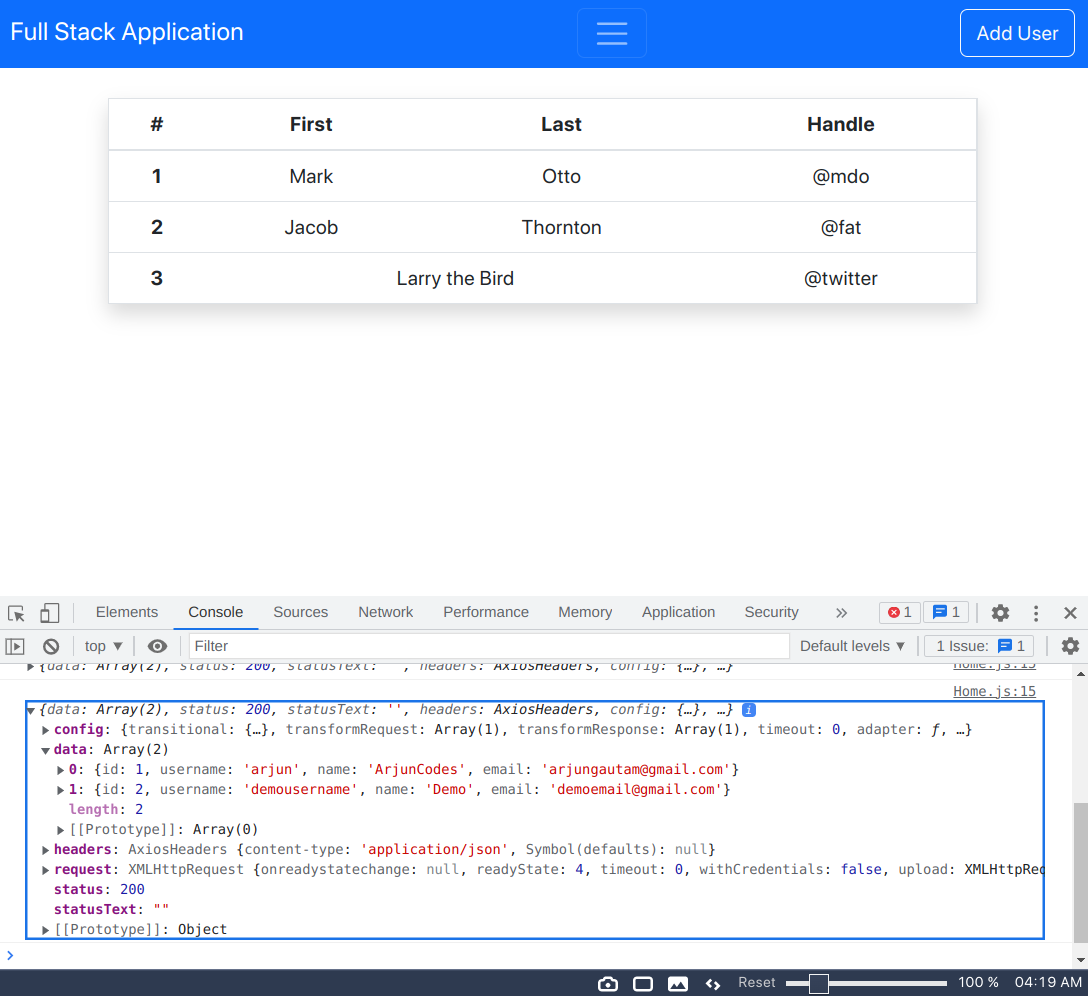Click the image icon in status bar
Image resolution: width=1088 pixels, height=996 pixels.
(x=678, y=984)
